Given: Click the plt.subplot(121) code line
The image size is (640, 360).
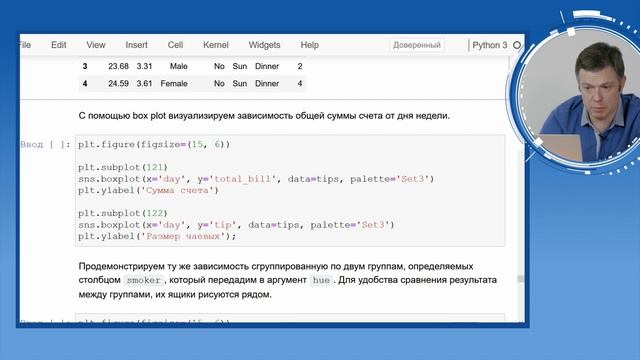Looking at the screenshot, I should pos(123,167).
